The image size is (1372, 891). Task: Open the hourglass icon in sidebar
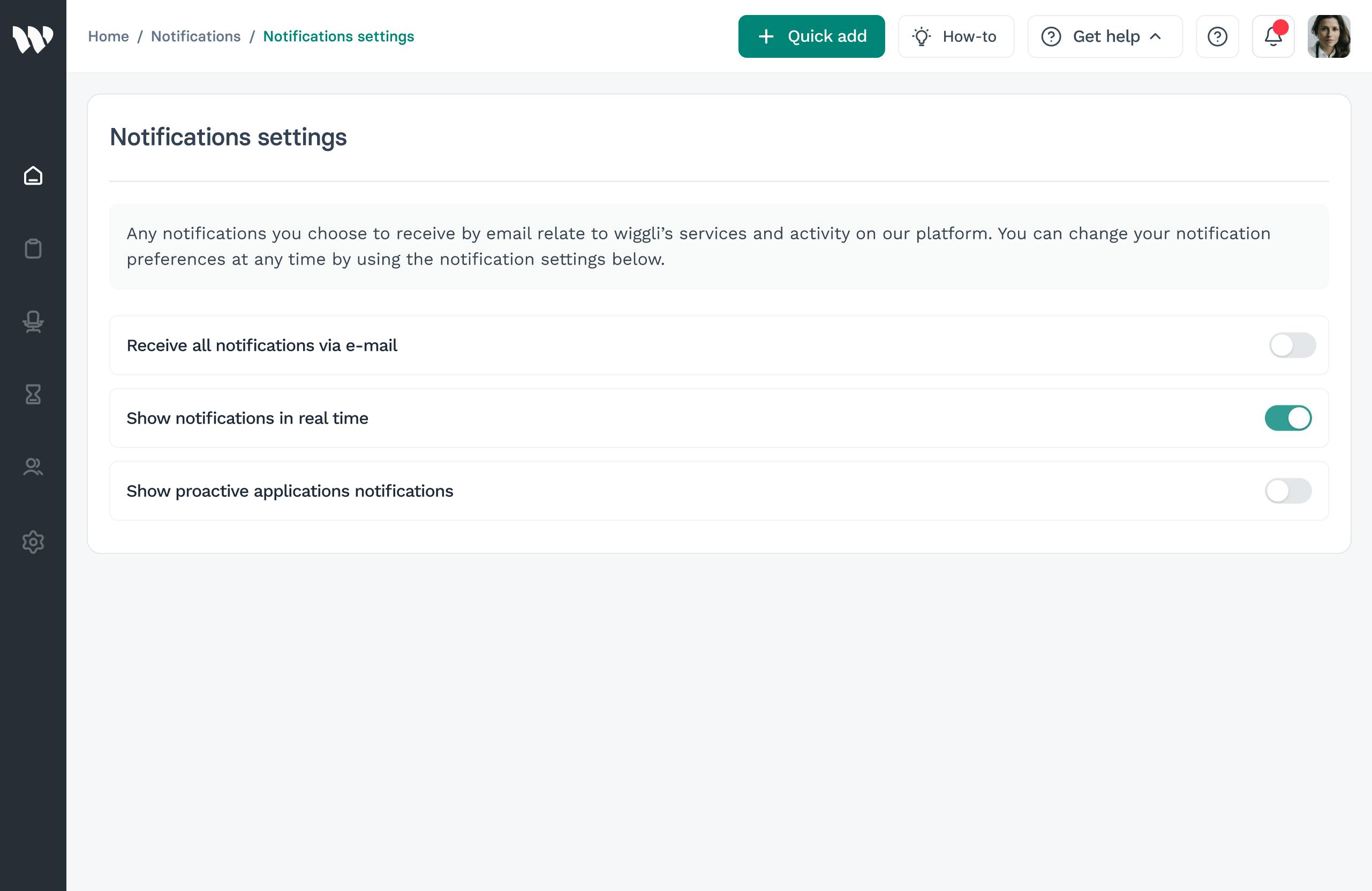pos(33,394)
